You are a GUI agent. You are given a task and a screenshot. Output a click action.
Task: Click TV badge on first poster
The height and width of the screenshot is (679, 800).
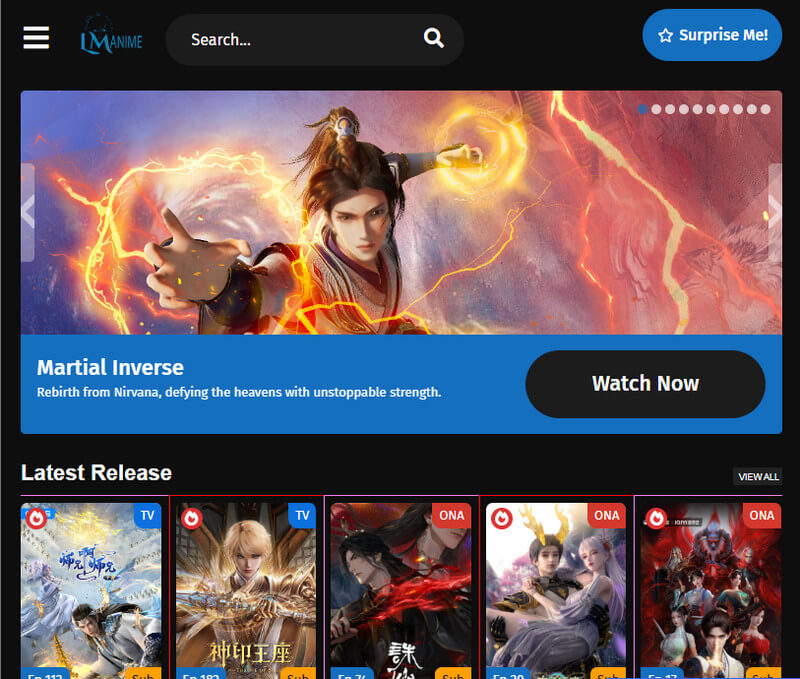(147, 515)
